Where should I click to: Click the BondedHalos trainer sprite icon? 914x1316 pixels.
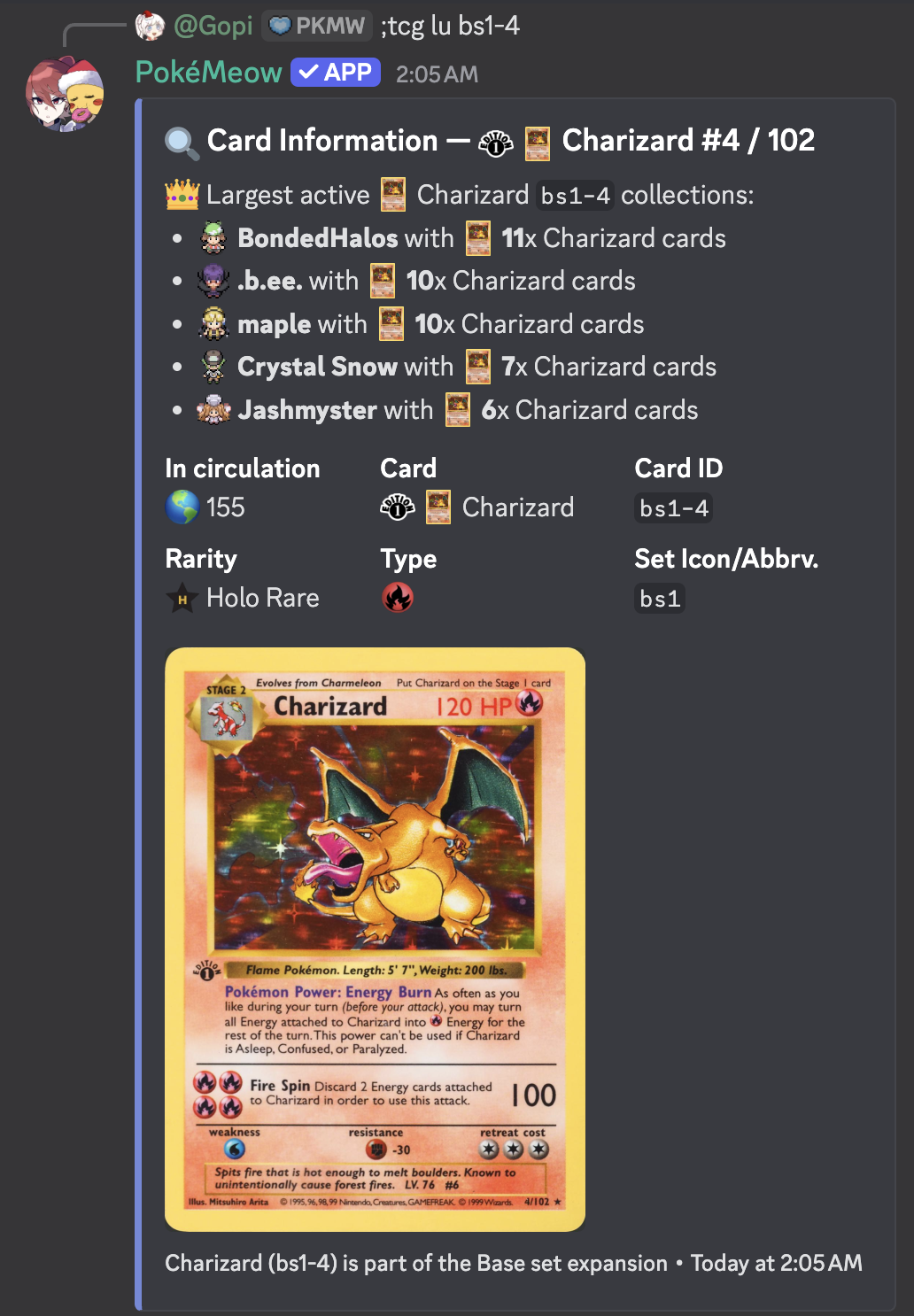click(213, 238)
